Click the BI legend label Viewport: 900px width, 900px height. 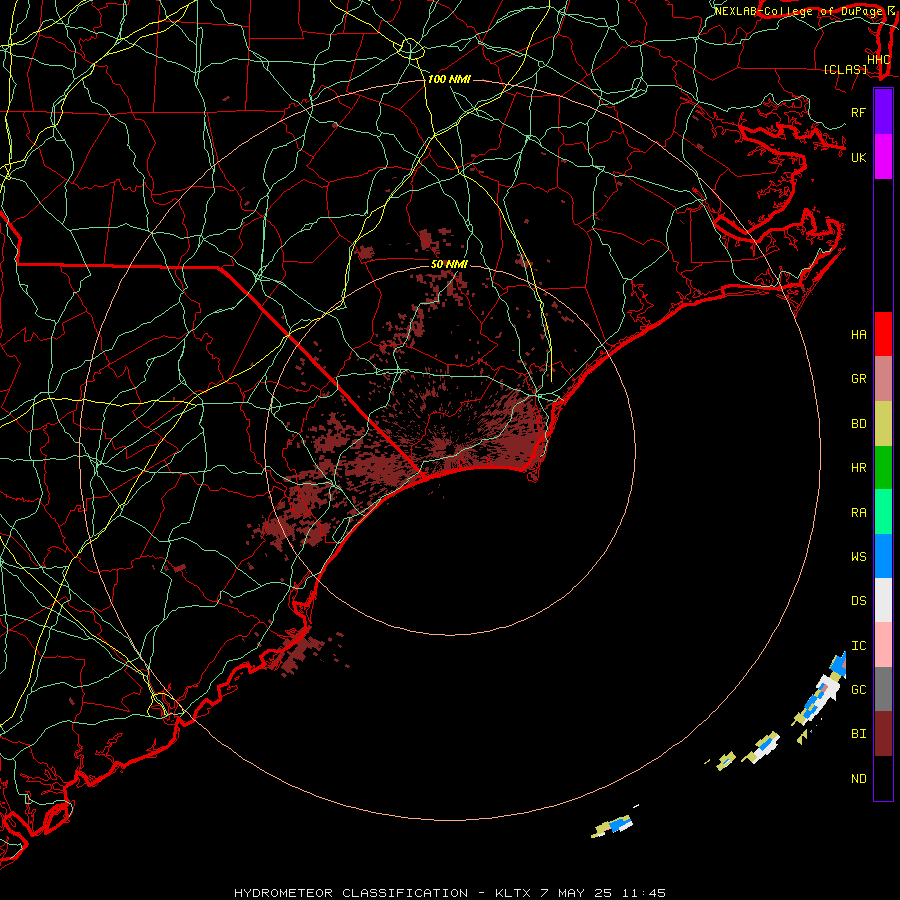[858, 734]
